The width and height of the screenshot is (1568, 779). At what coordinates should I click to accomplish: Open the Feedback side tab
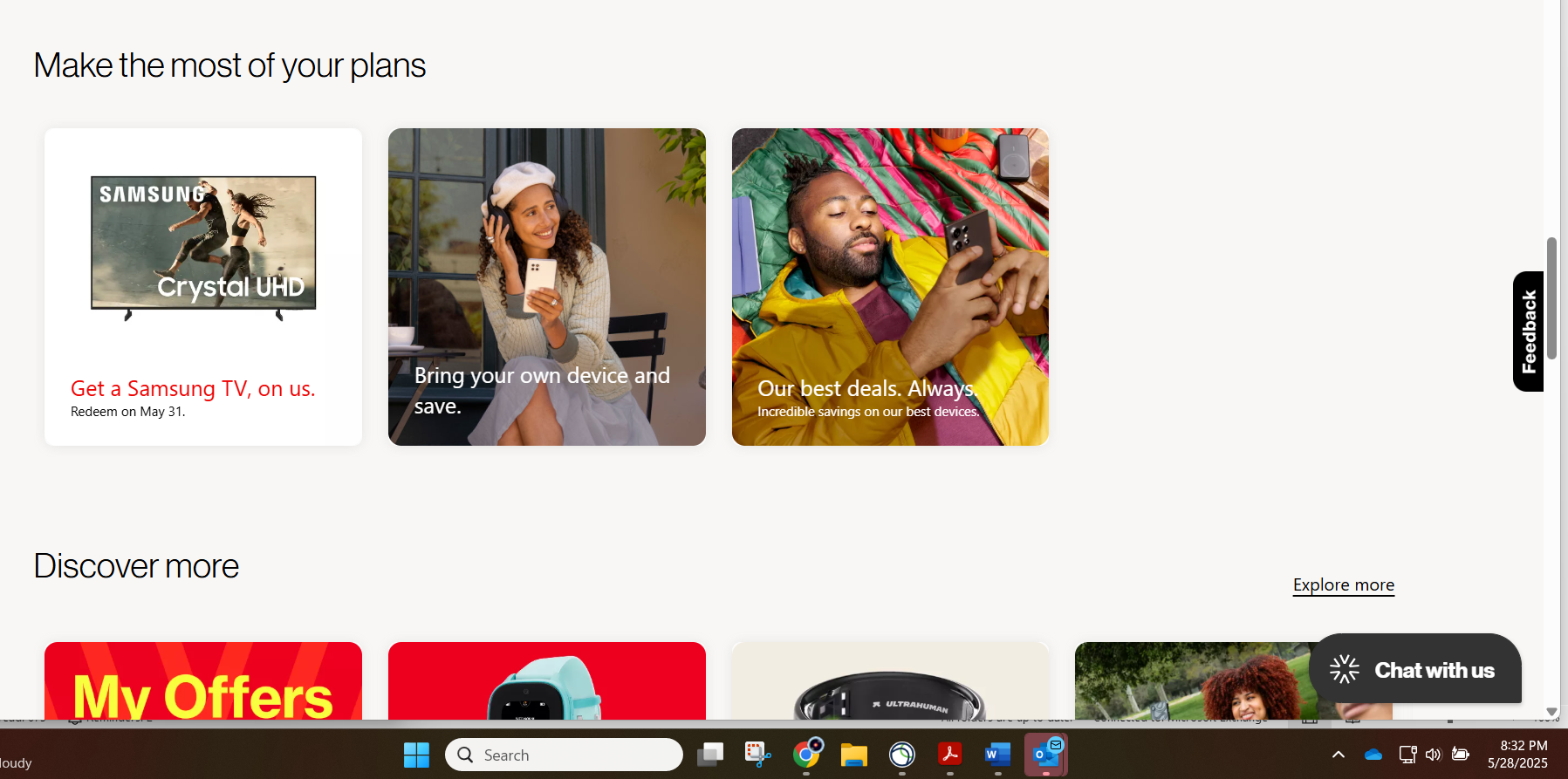(x=1528, y=331)
